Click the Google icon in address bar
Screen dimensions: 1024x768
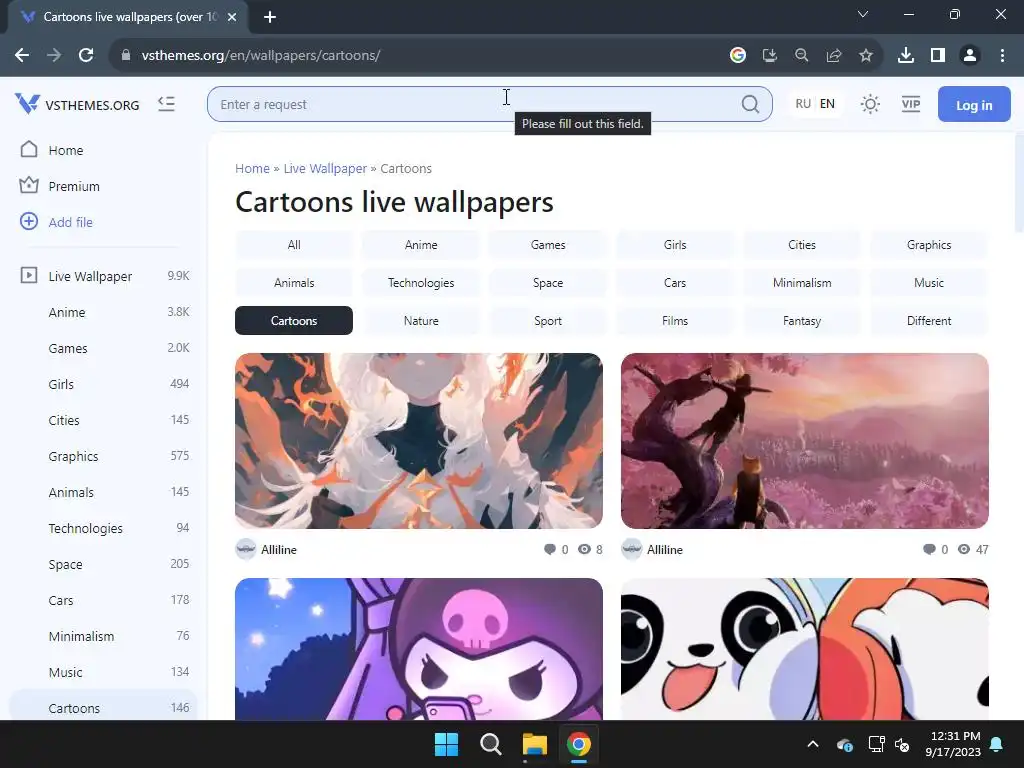[737, 55]
